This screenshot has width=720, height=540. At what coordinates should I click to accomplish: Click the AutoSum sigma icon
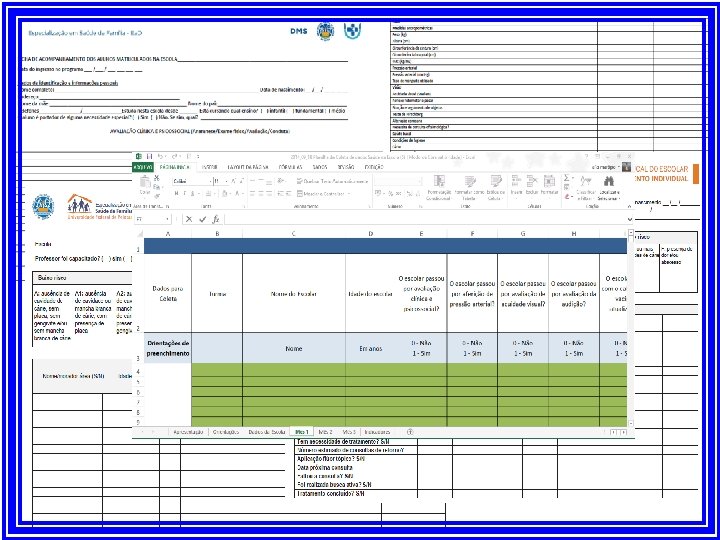pos(566,178)
